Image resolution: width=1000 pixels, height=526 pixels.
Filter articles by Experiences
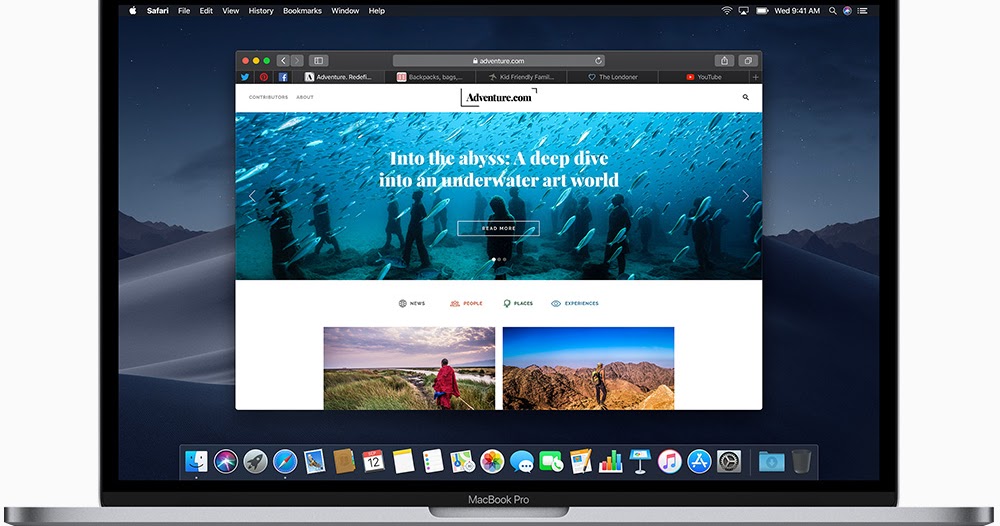[575, 303]
